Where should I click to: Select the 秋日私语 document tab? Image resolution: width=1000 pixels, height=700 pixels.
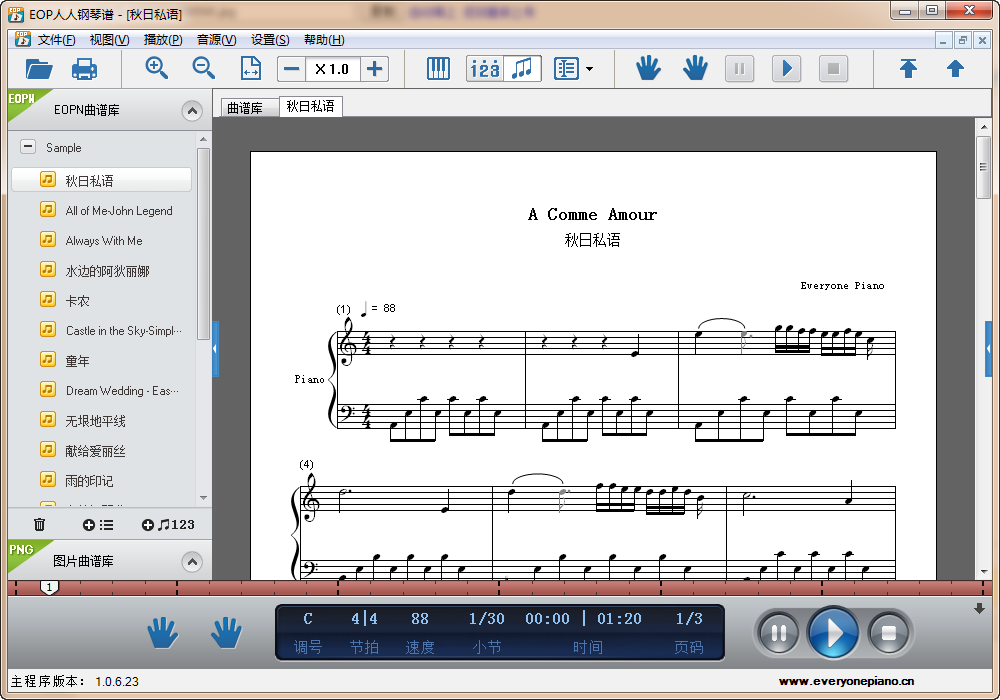tap(311, 106)
